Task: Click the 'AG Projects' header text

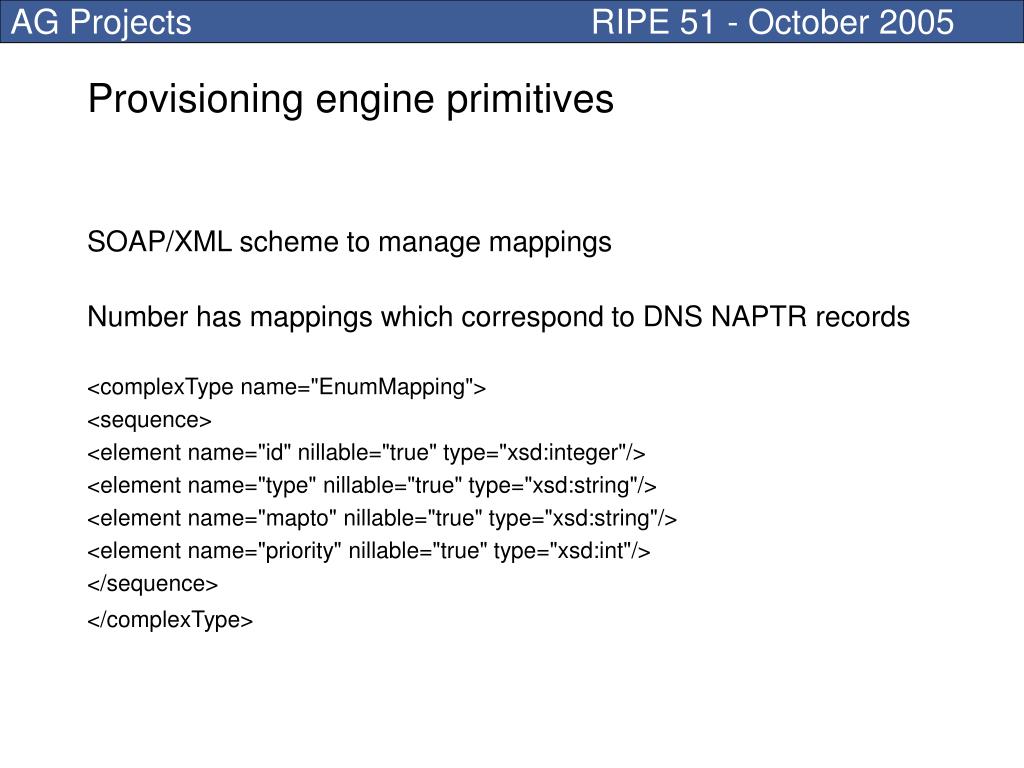Action: [101, 22]
